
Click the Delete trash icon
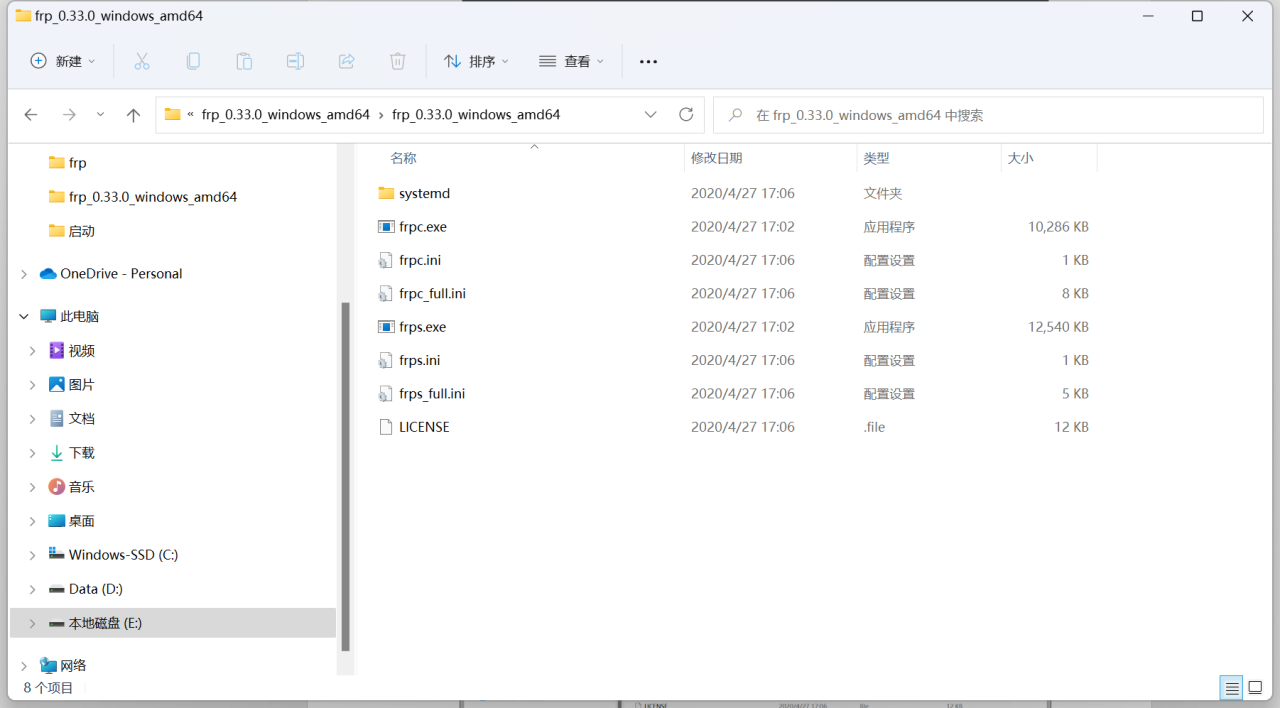tap(398, 61)
